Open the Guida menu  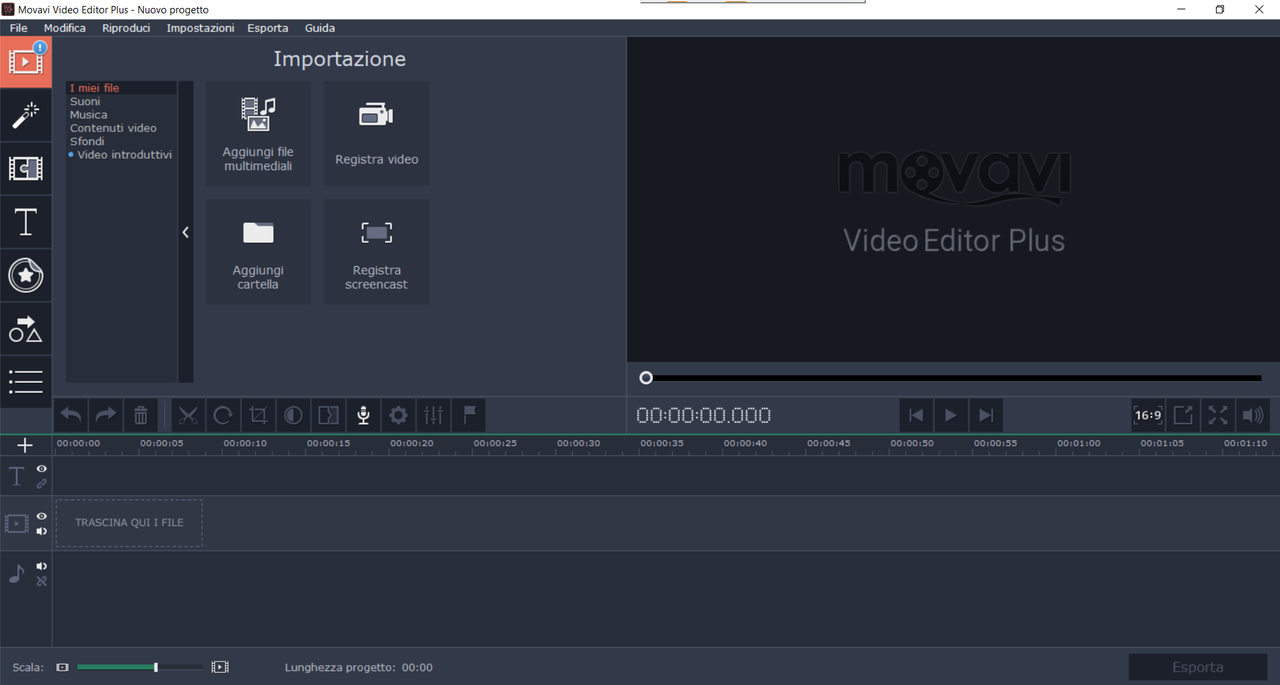[320, 28]
